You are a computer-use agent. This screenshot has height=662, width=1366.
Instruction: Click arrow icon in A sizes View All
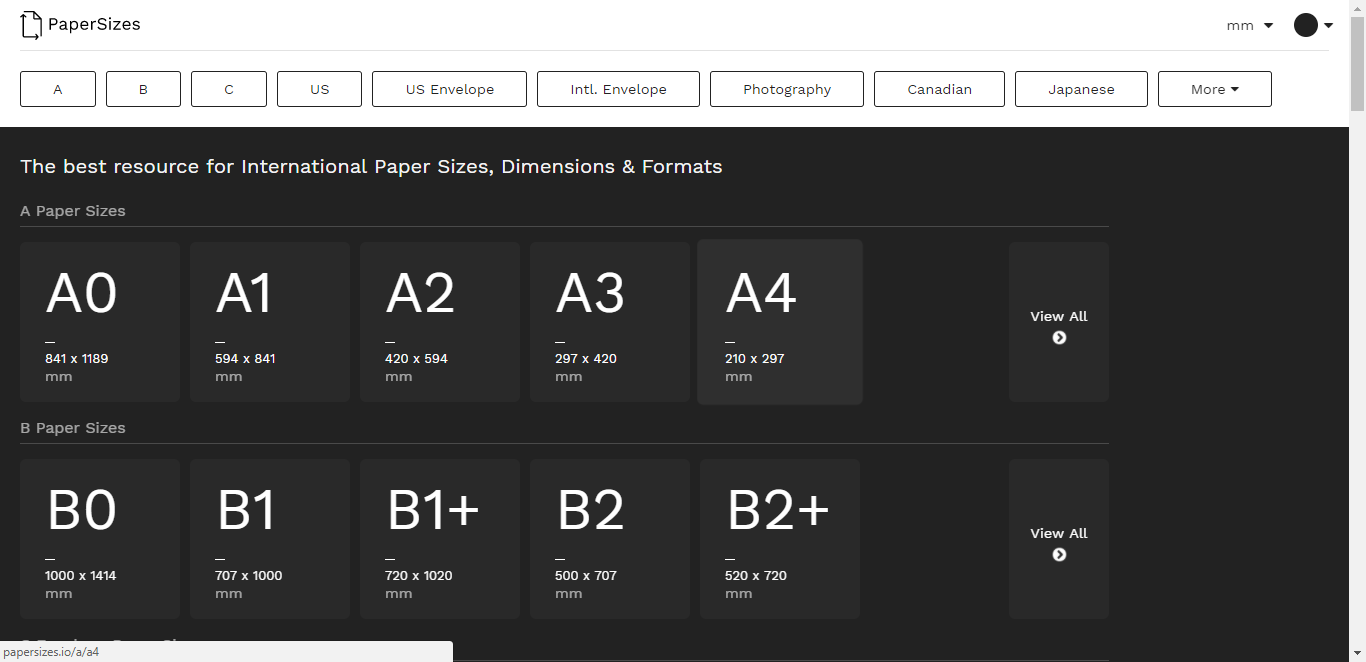tap(1059, 338)
